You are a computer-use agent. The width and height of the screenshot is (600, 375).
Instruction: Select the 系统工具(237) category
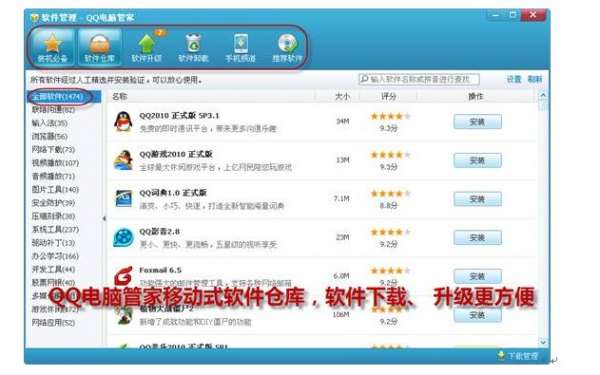point(55,230)
